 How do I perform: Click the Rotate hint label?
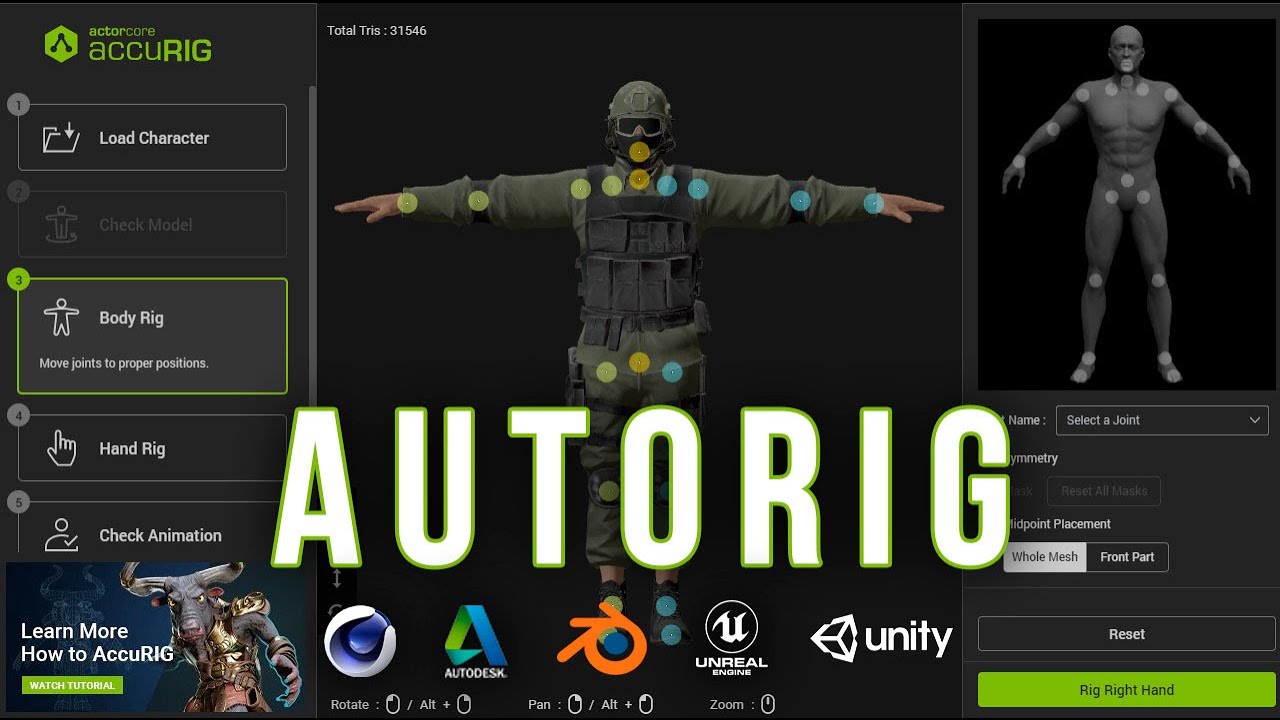350,705
